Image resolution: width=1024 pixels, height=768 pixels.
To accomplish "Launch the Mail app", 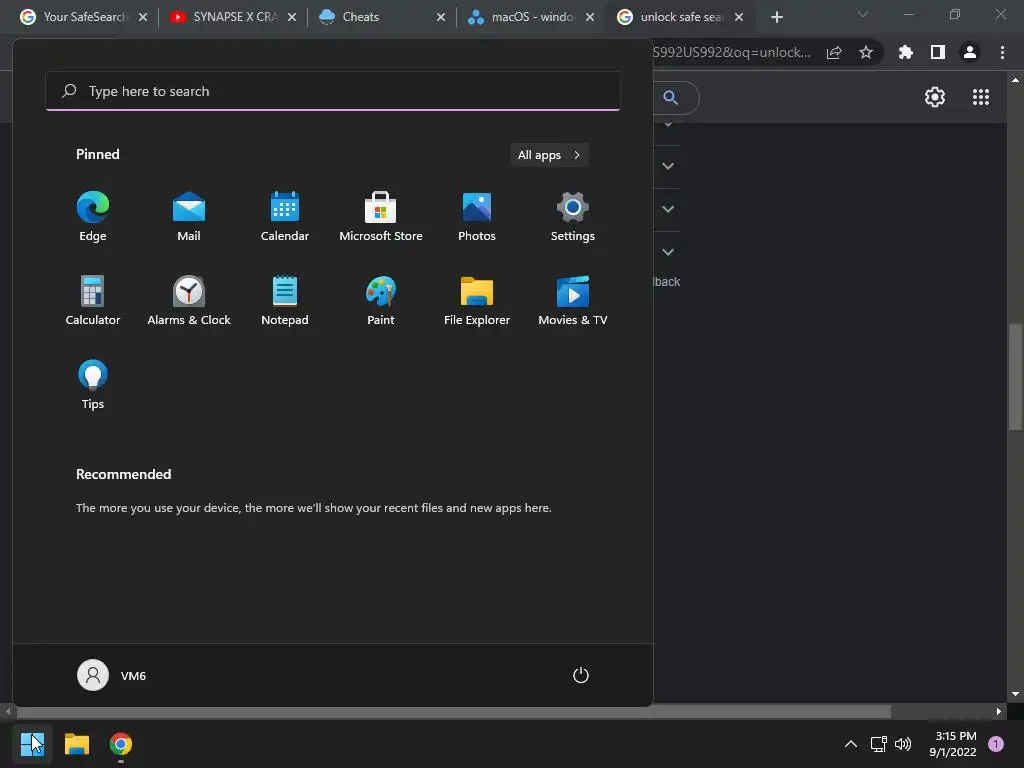I will pos(189,217).
